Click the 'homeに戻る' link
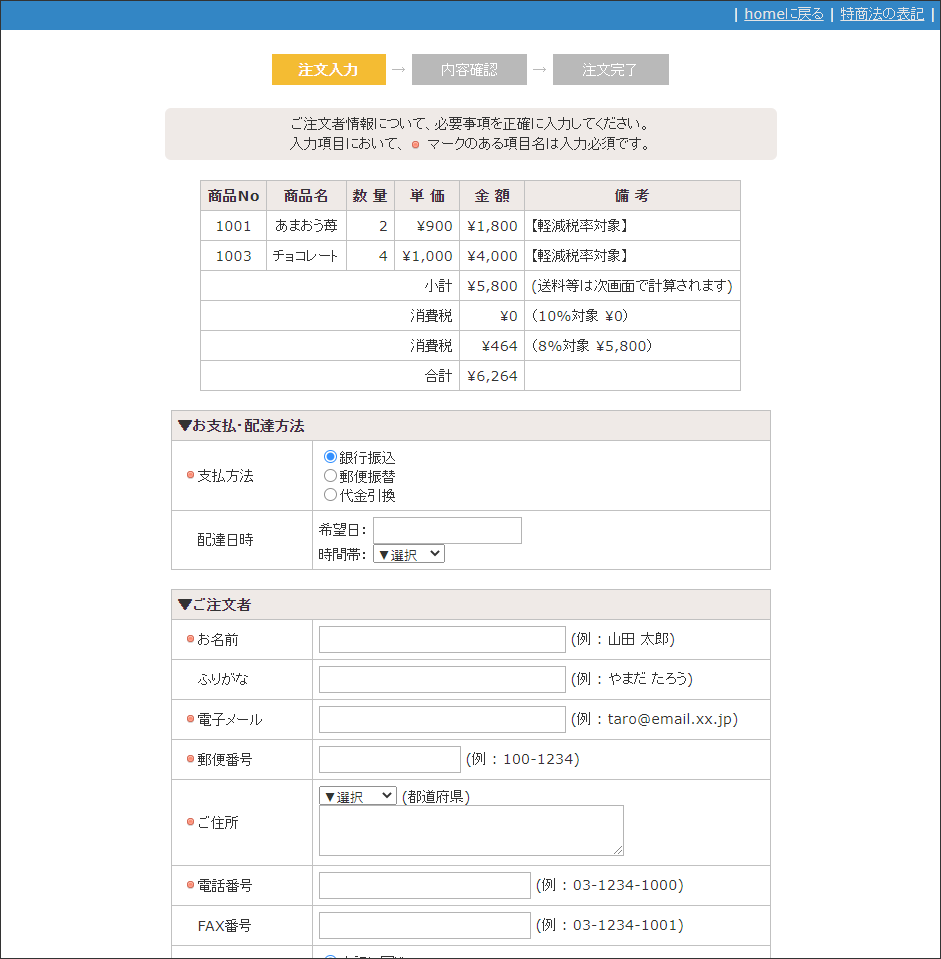Image resolution: width=941 pixels, height=959 pixels. pyautogui.click(x=783, y=14)
